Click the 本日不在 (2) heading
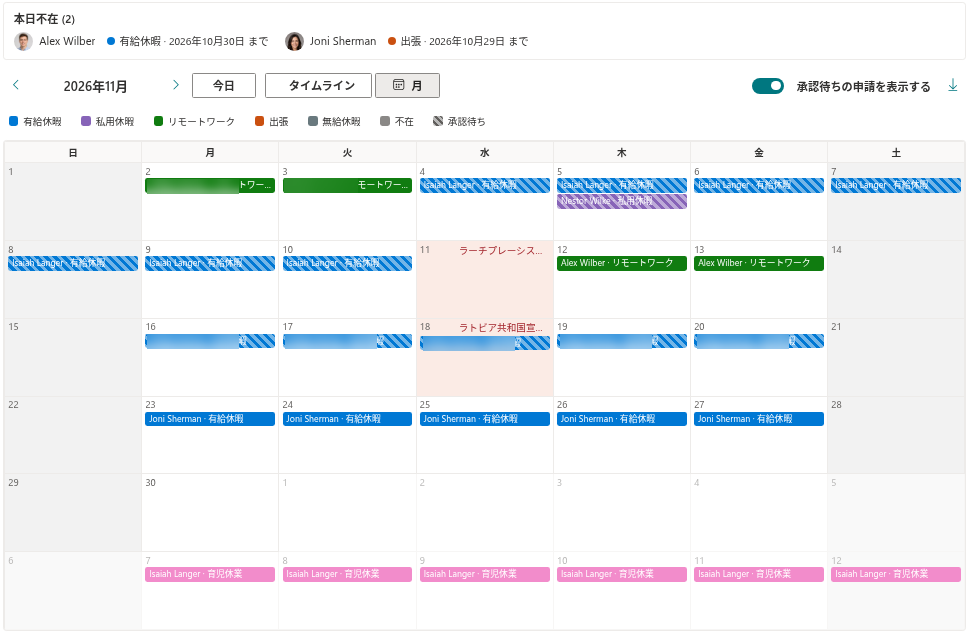This screenshot has height=633, width=975. tap(44, 19)
